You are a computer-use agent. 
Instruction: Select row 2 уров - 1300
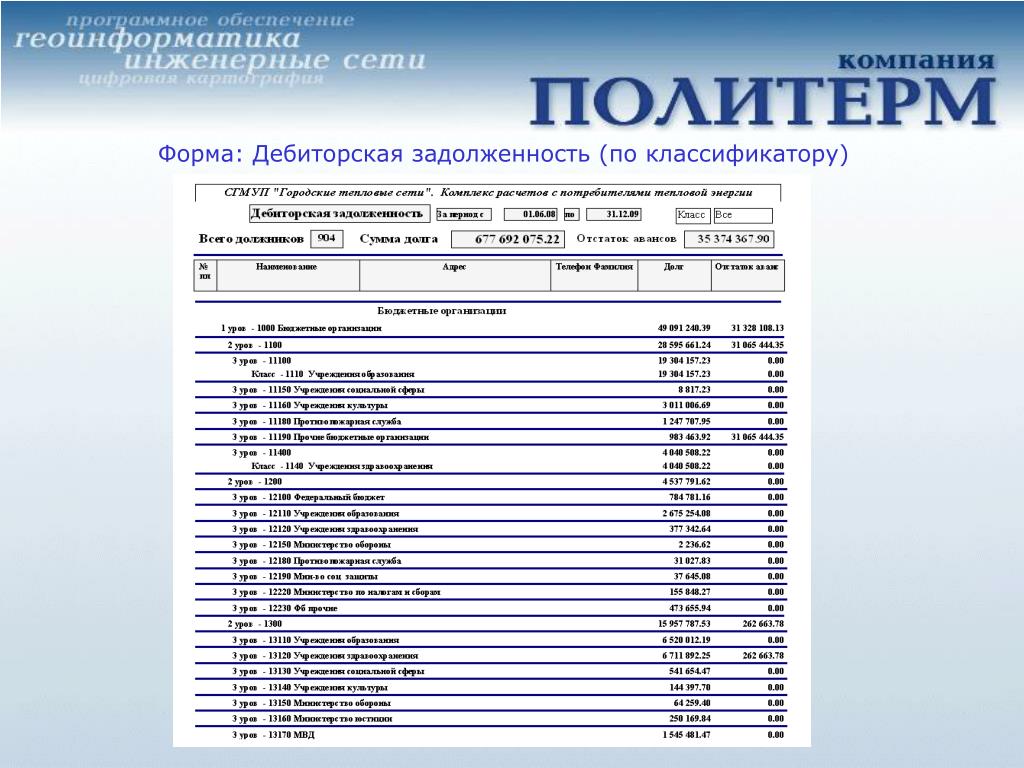(x=490, y=624)
